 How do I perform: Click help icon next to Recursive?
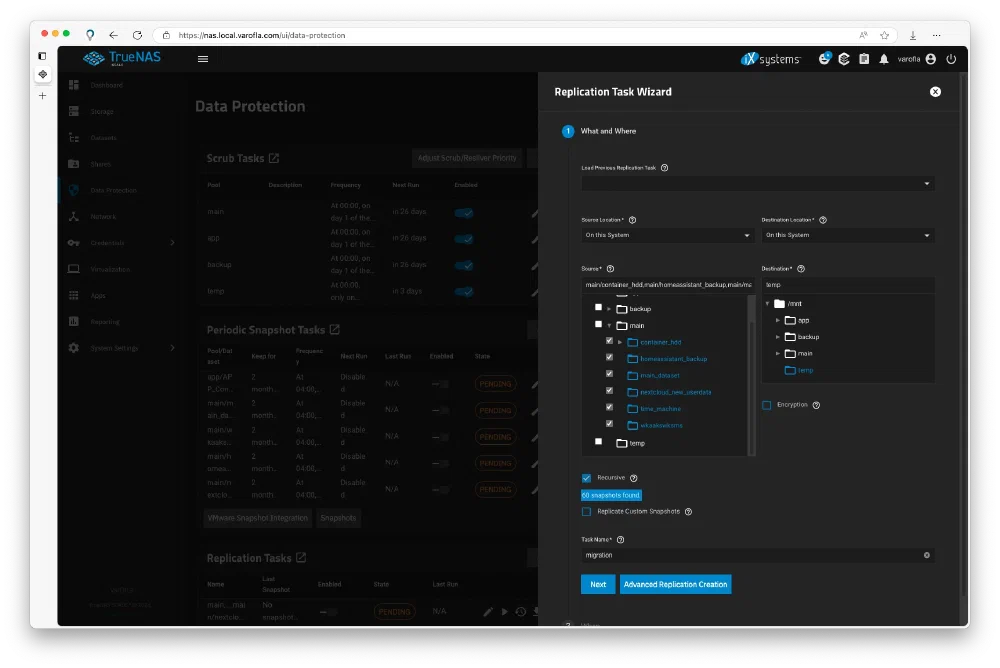click(x=634, y=478)
